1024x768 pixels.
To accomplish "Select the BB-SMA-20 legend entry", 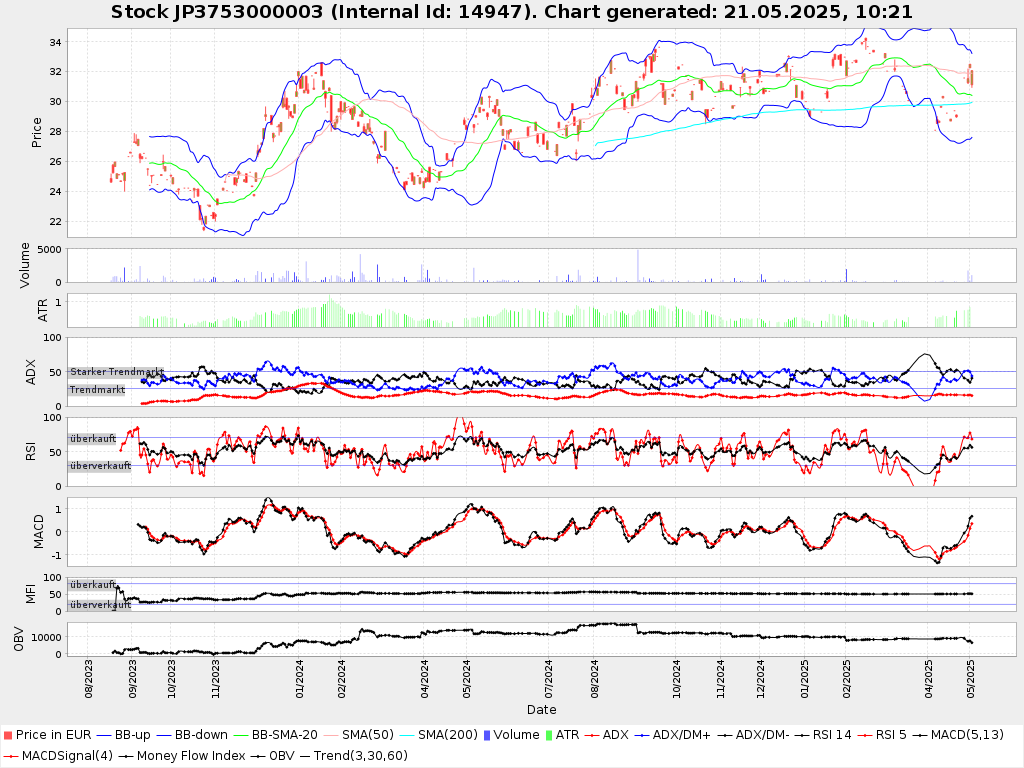I will (x=275, y=735).
